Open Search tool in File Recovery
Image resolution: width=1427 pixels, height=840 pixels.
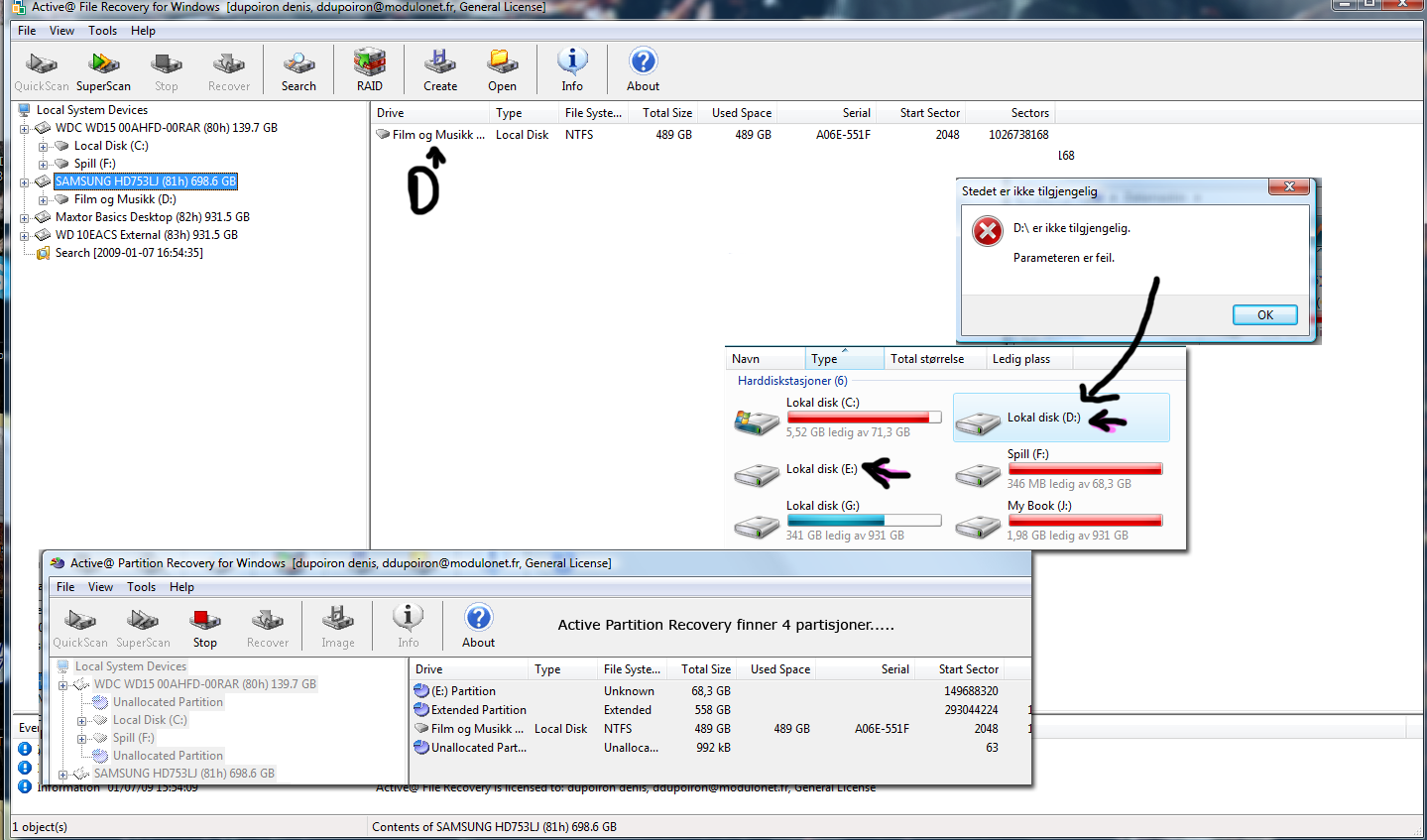click(298, 71)
